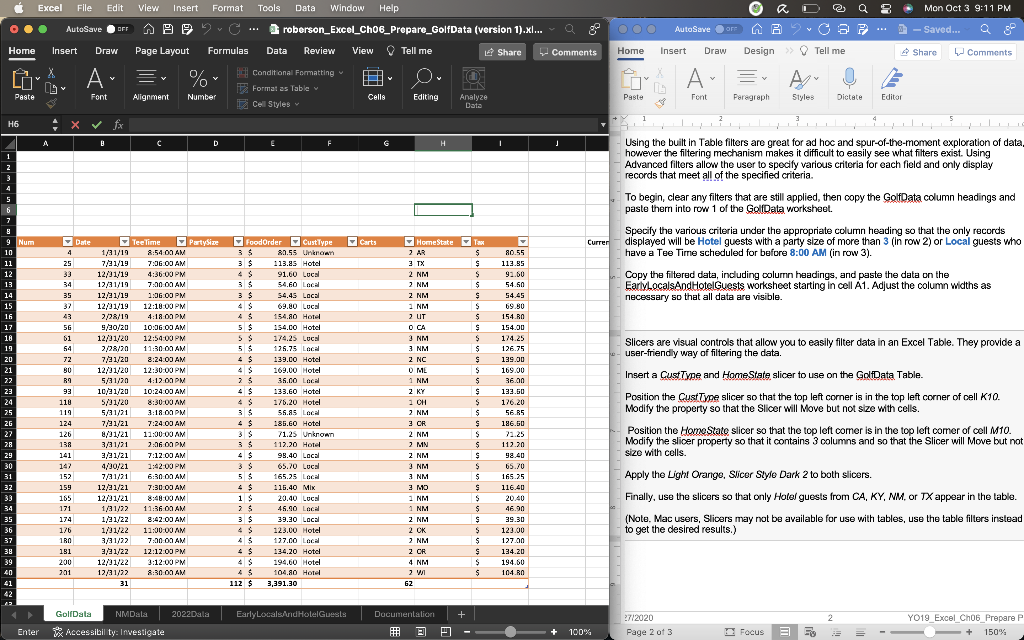Click the Redo arrow in Excel title bar

coord(234,29)
